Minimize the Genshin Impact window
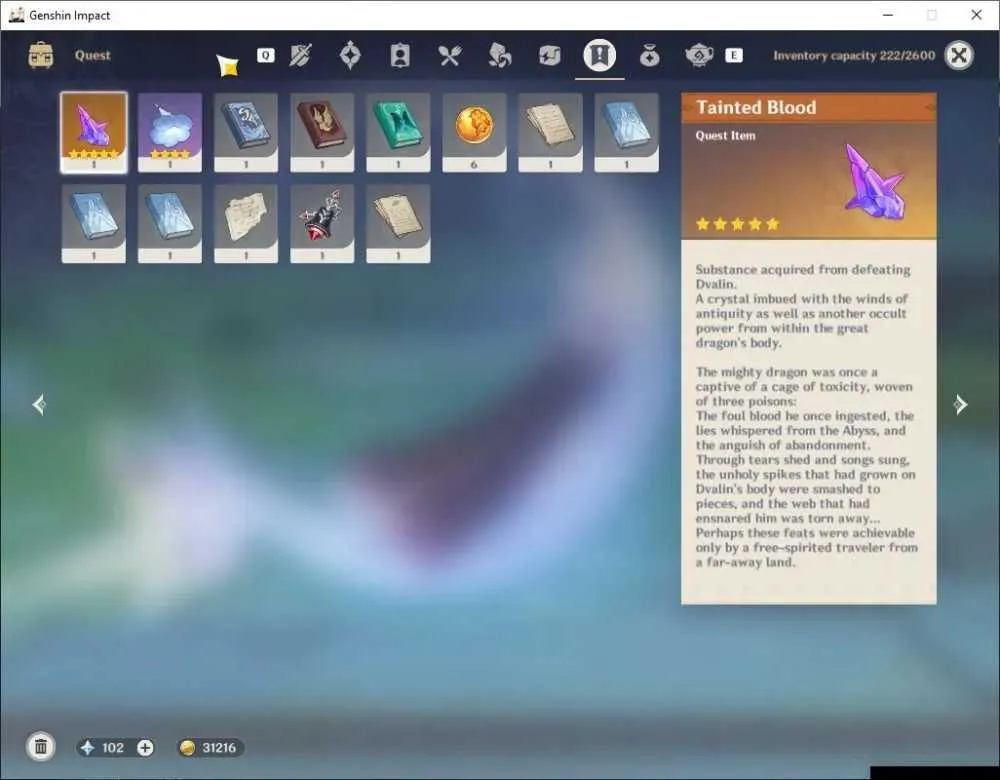The width and height of the screenshot is (1000, 780). pos(888,15)
